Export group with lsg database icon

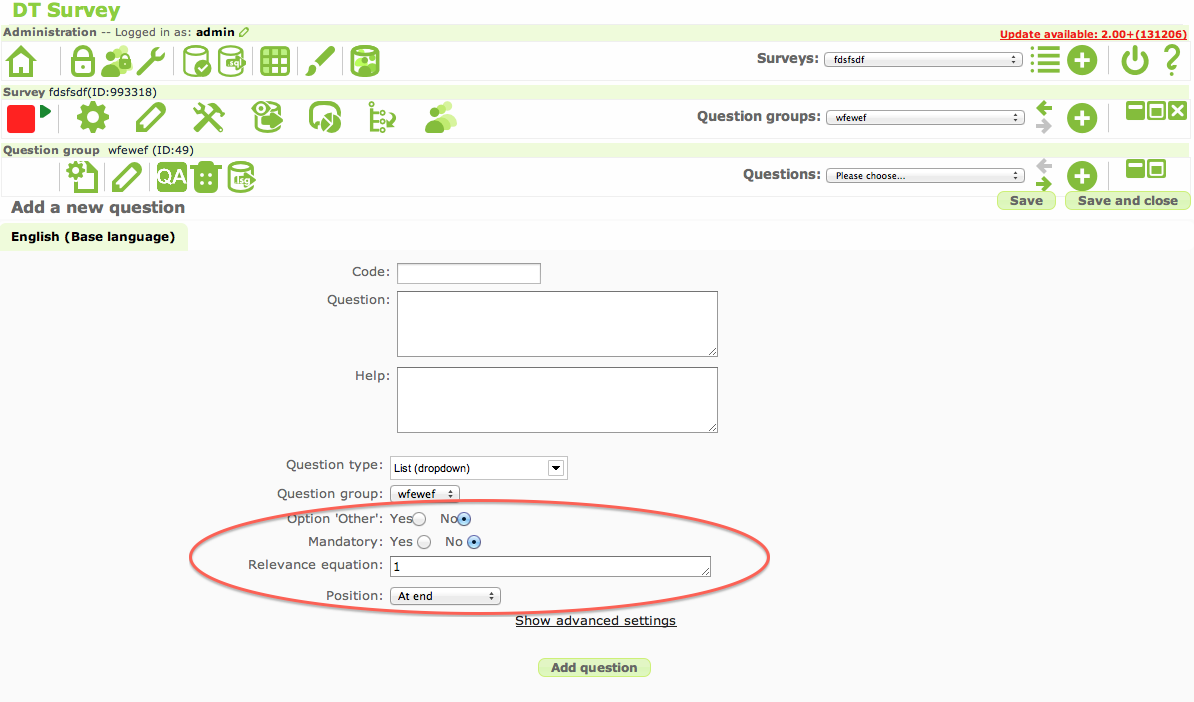241,177
